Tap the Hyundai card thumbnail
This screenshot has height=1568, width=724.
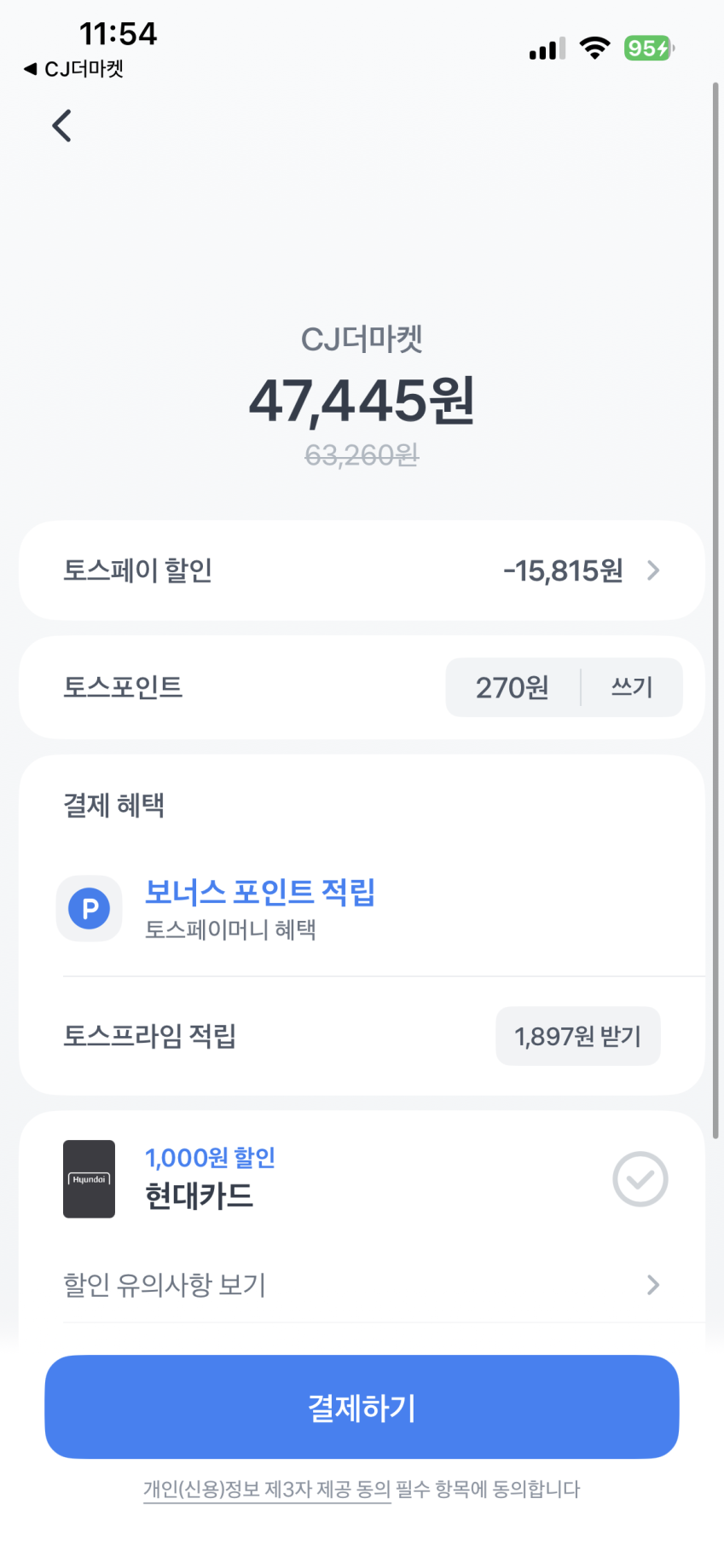89,1179
